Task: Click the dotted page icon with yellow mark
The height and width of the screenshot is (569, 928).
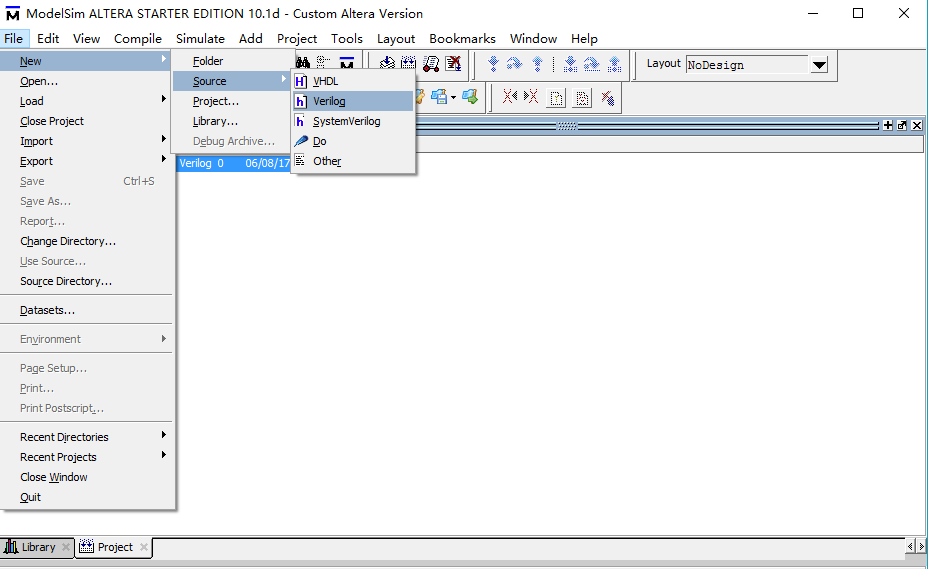Action: click(556, 98)
